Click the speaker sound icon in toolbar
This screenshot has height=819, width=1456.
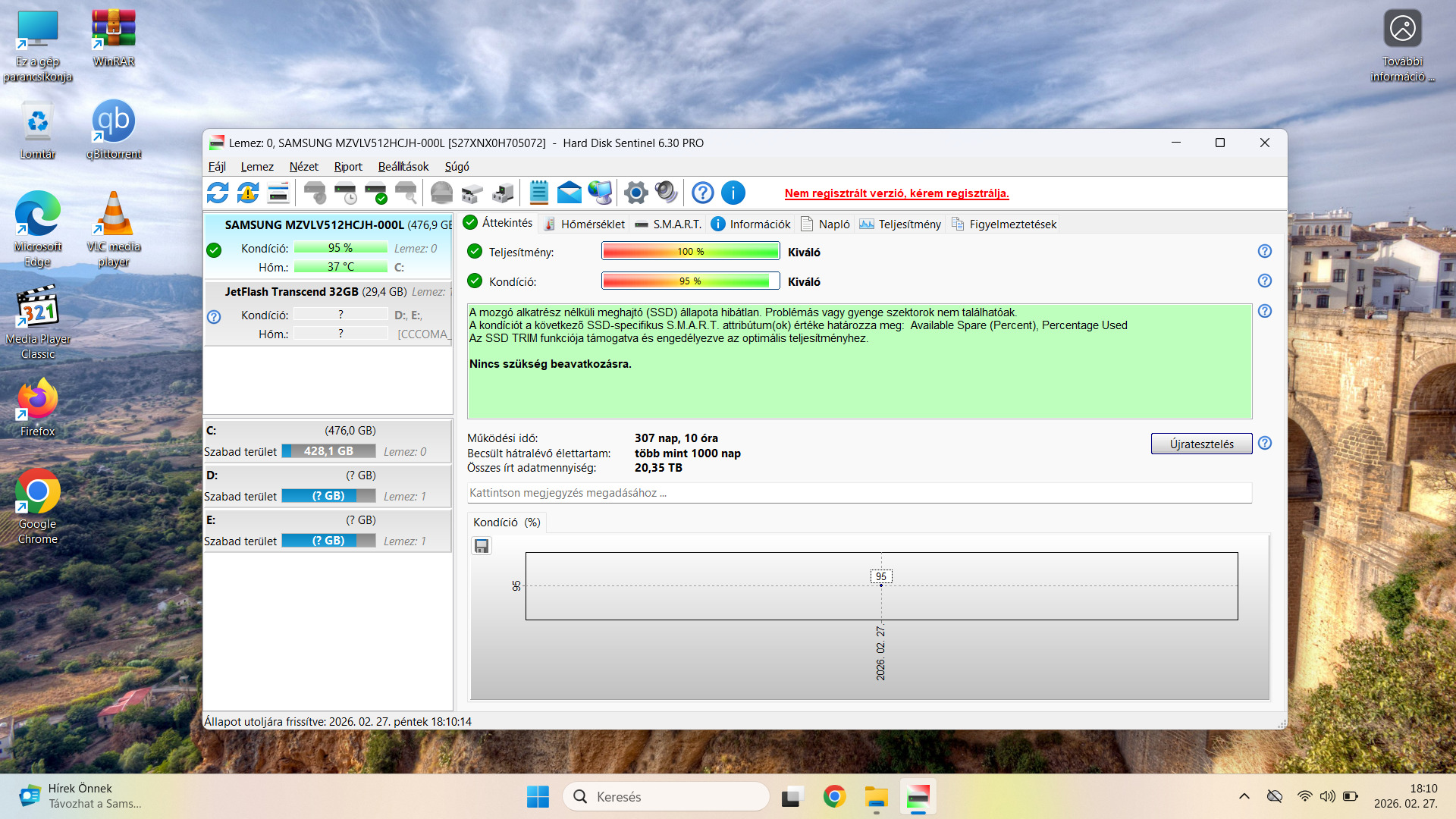[666, 193]
